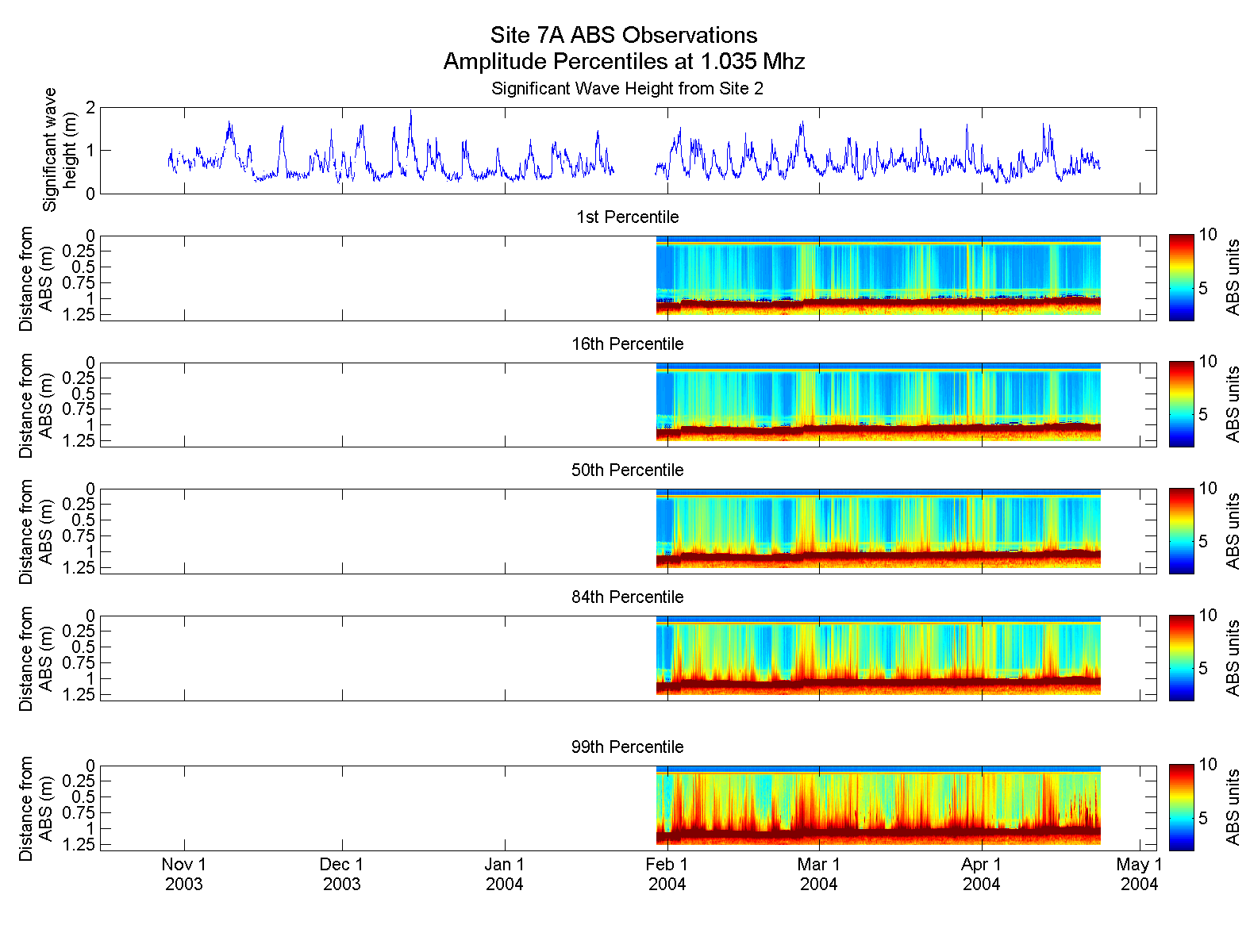Click the '84th Percentile' panel title
Viewport: 1250px width, 952px height.
click(627, 597)
